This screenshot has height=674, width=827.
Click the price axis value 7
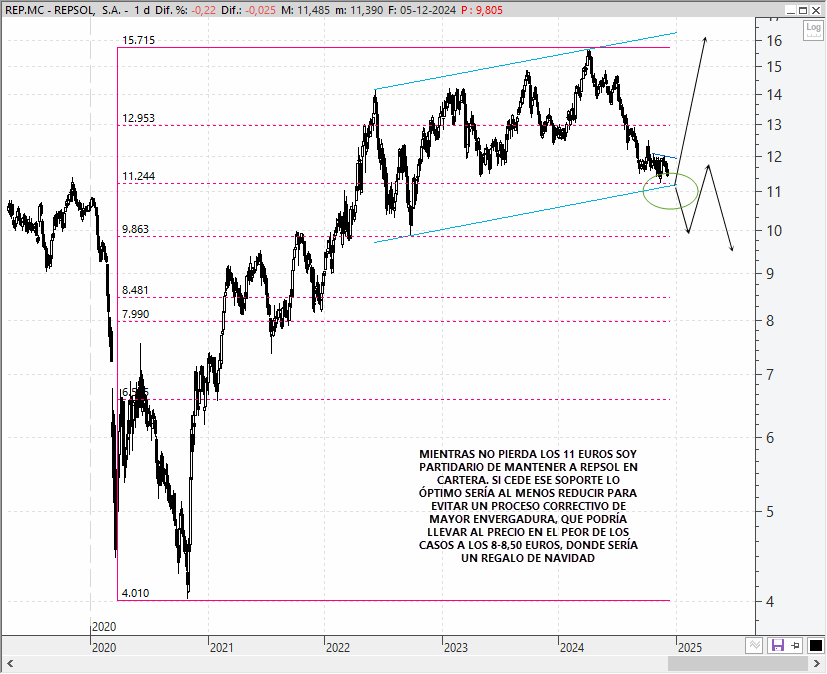pyautogui.click(x=770, y=374)
